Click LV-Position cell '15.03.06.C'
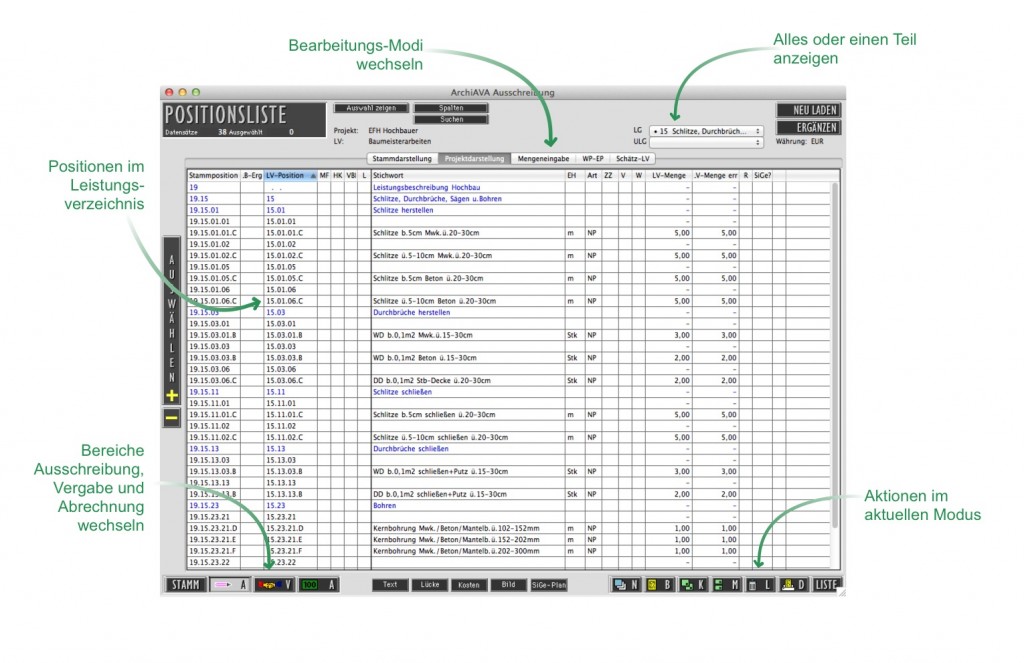The height and width of the screenshot is (663, 1024). click(291, 381)
